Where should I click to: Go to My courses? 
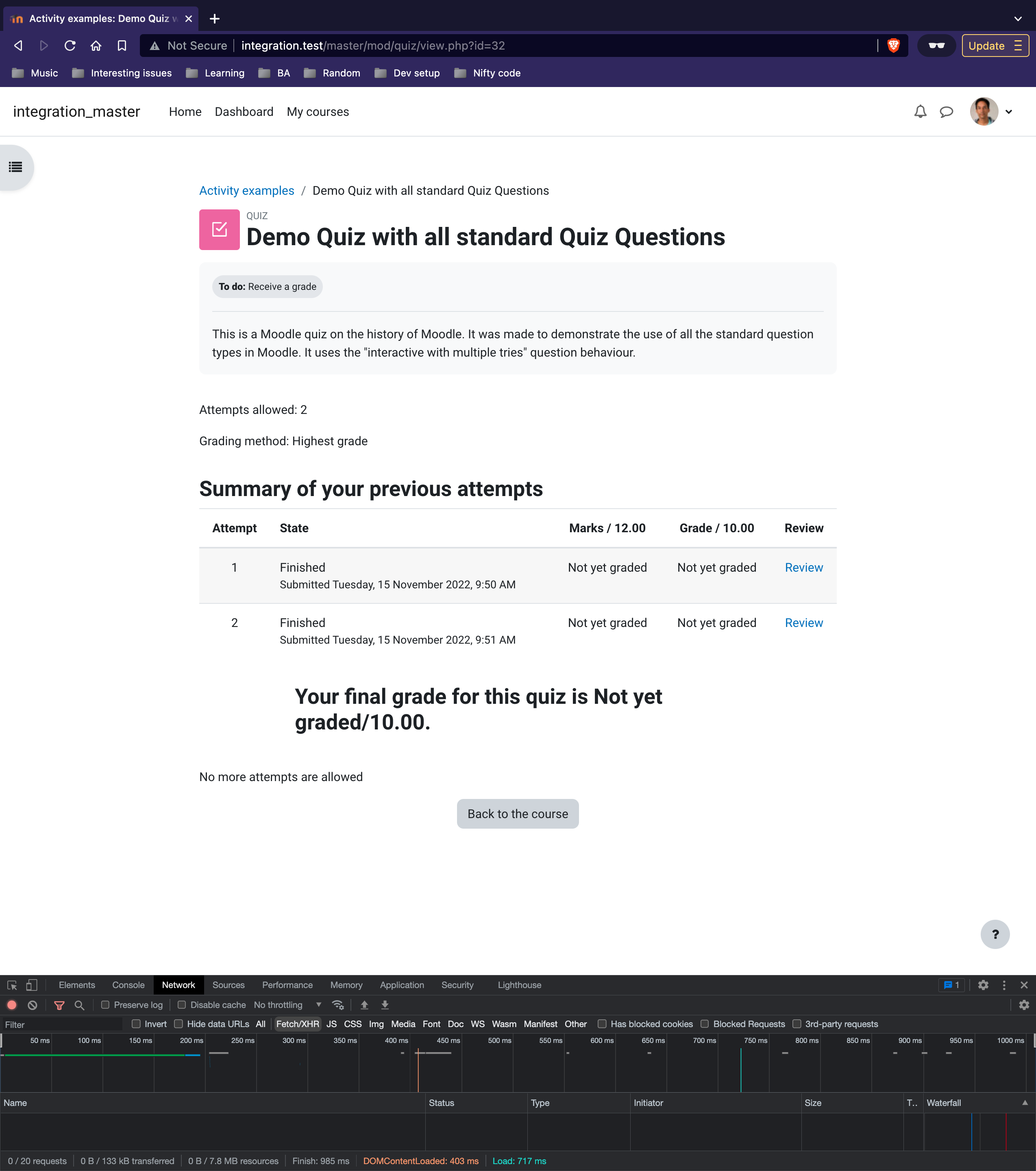(x=318, y=112)
